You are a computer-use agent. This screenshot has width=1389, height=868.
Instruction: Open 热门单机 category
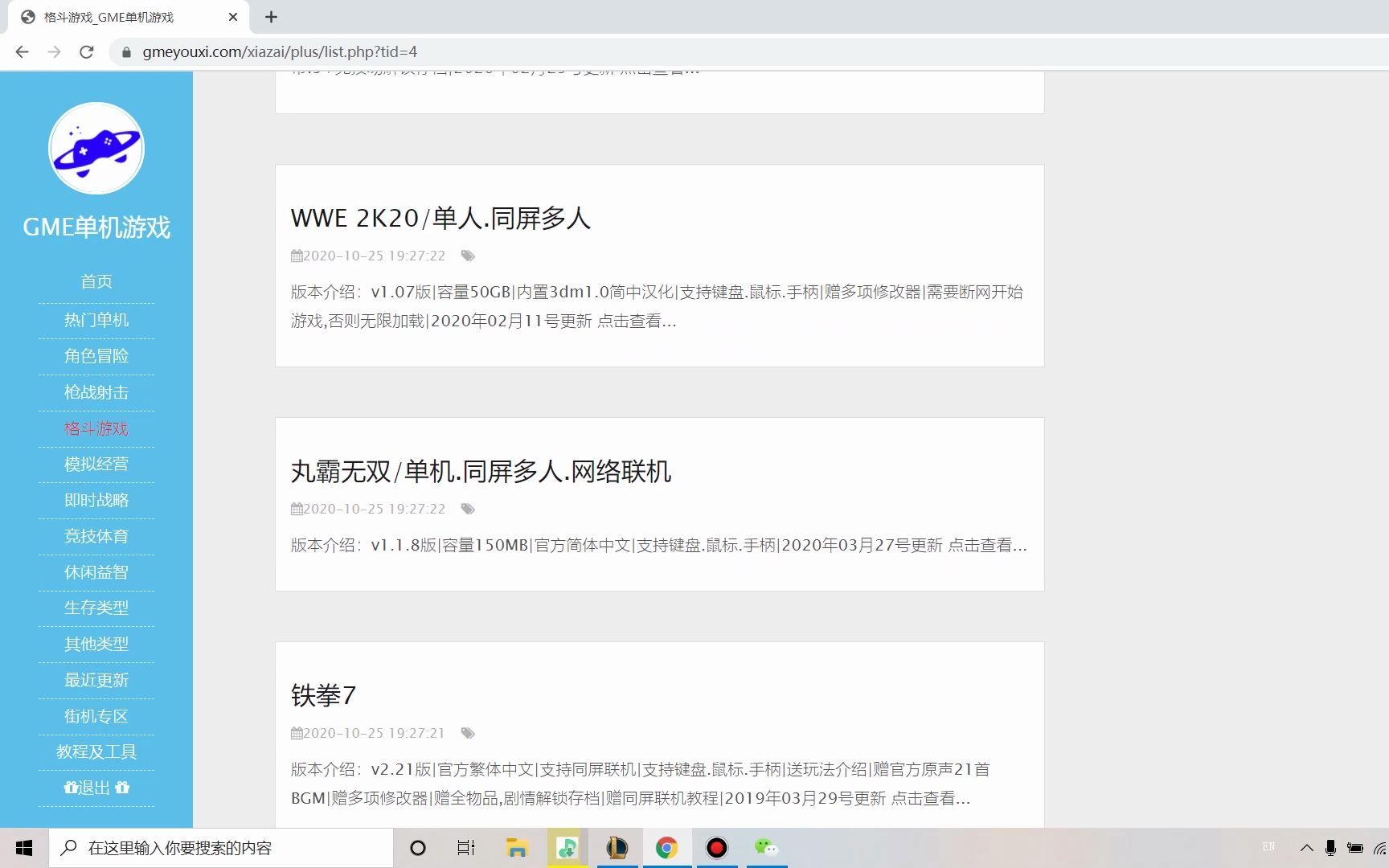point(96,320)
